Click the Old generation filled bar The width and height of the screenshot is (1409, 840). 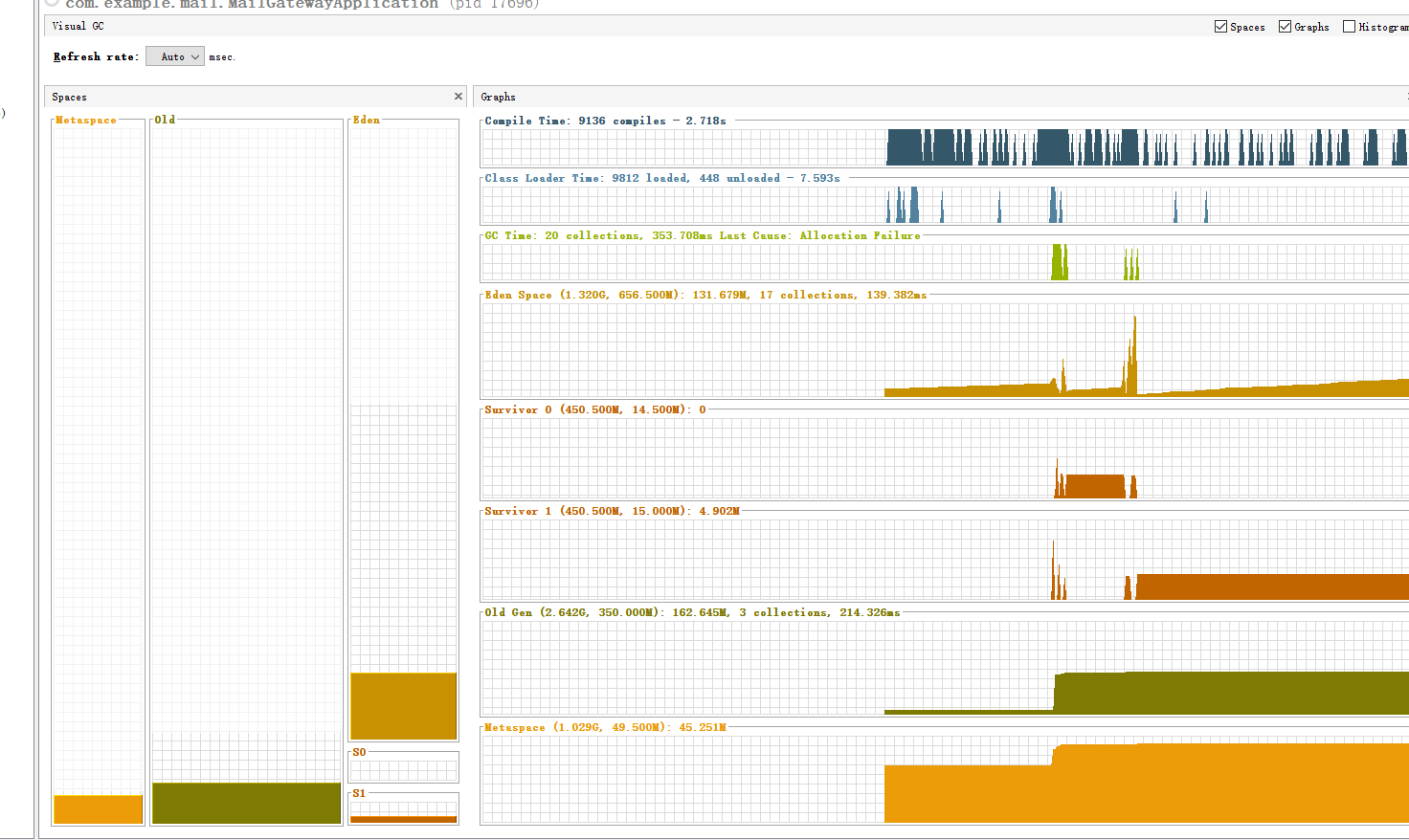(x=247, y=804)
